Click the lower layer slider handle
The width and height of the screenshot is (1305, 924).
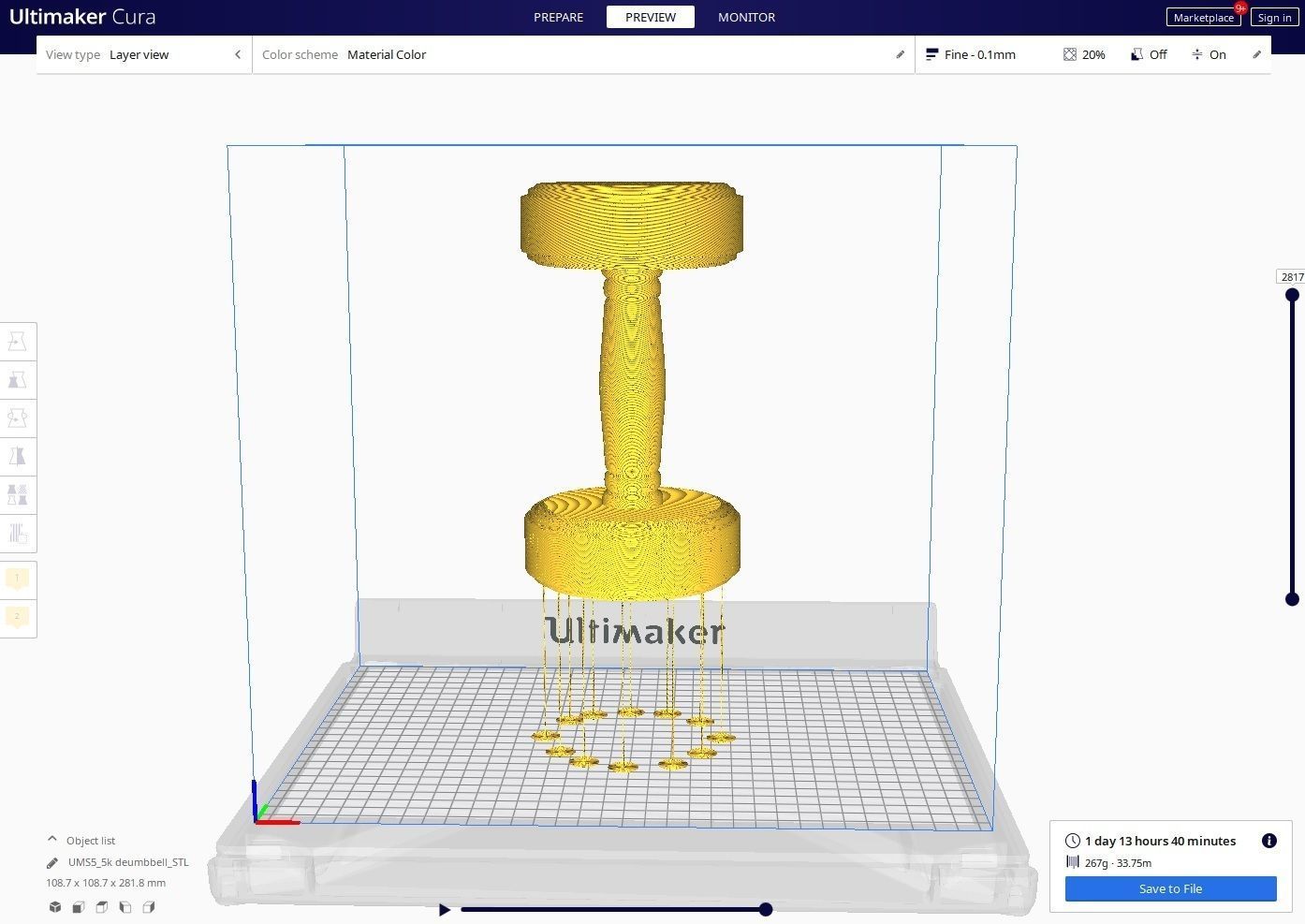[x=1293, y=599]
